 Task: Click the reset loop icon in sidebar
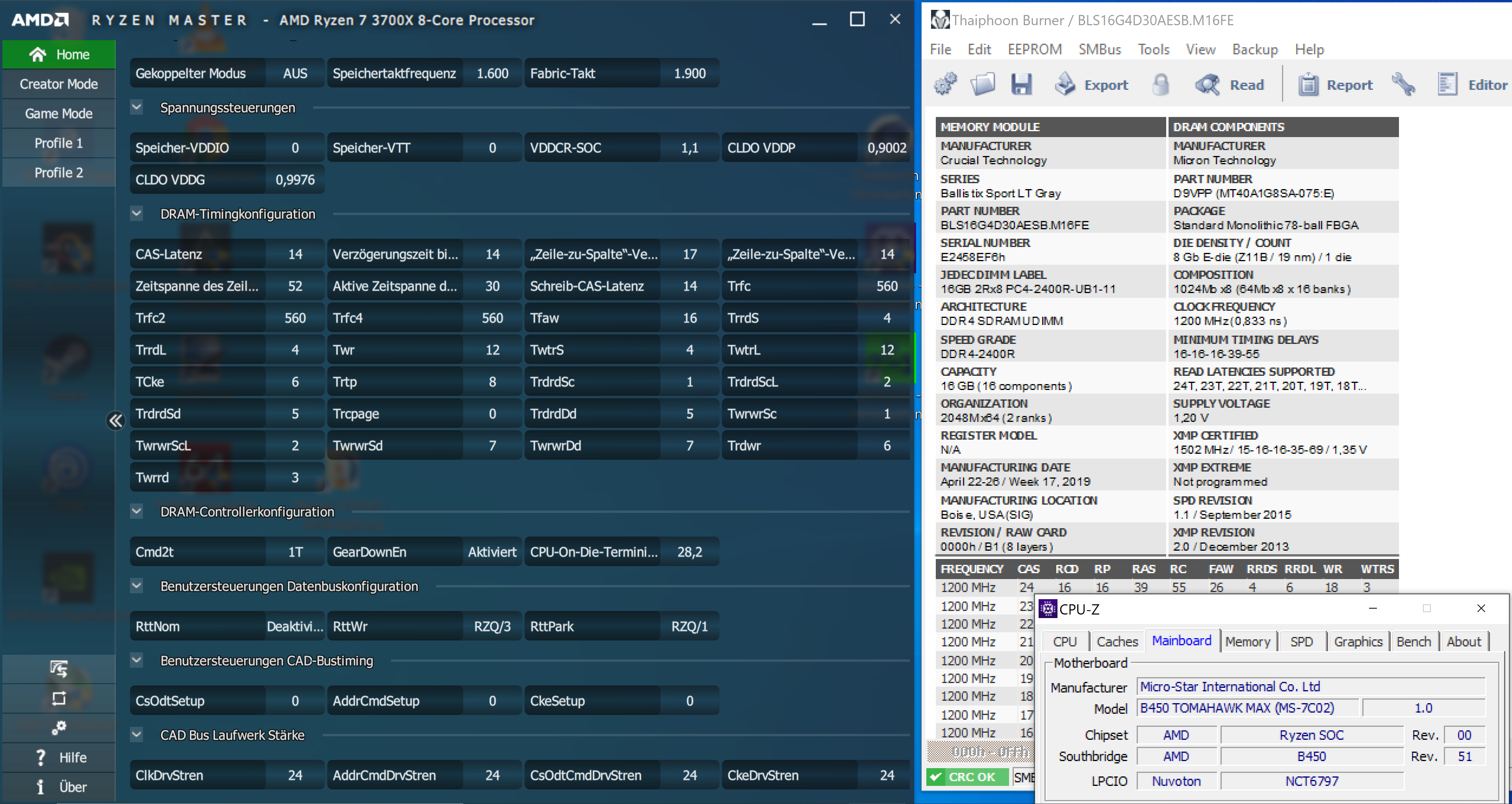pos(59,698)
